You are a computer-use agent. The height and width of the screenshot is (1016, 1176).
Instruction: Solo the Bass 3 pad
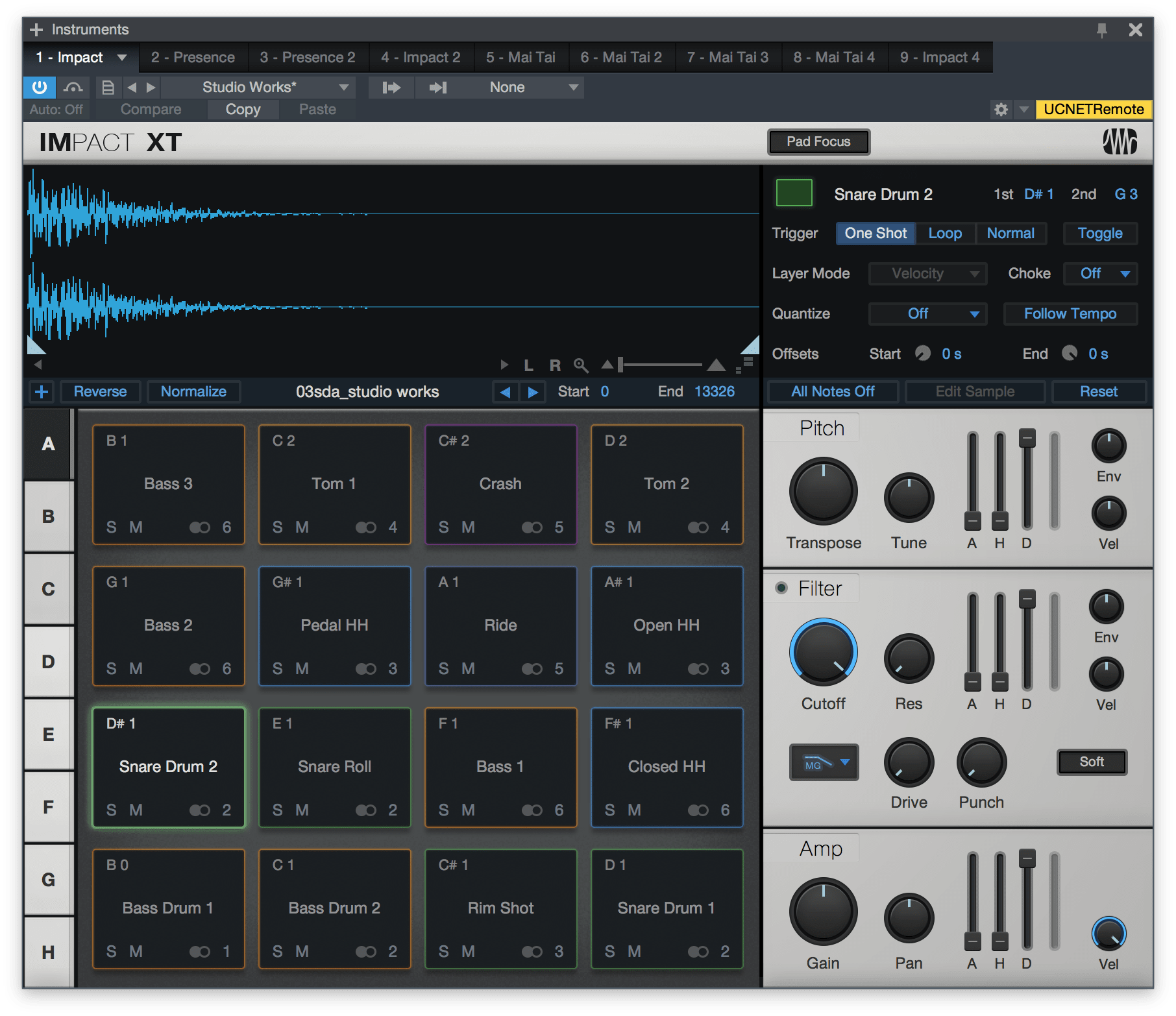(x=112, y=527)
